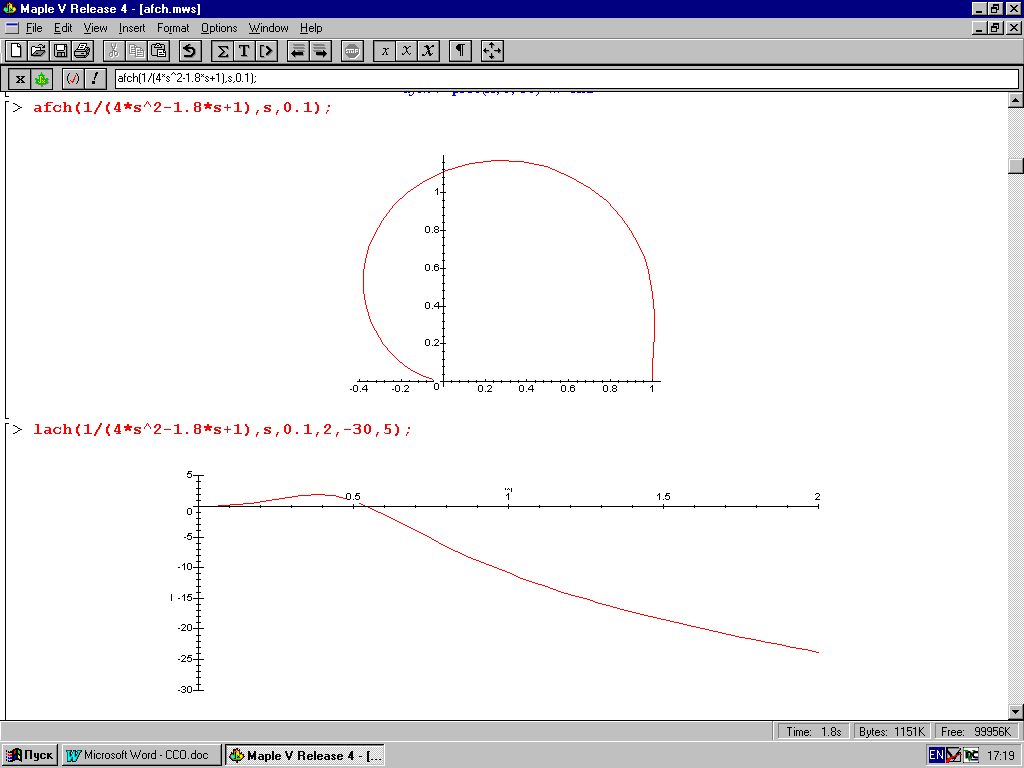Screen dimensions: 1024x768
Task: Open the Options menu
Action: tap(219, 28)
